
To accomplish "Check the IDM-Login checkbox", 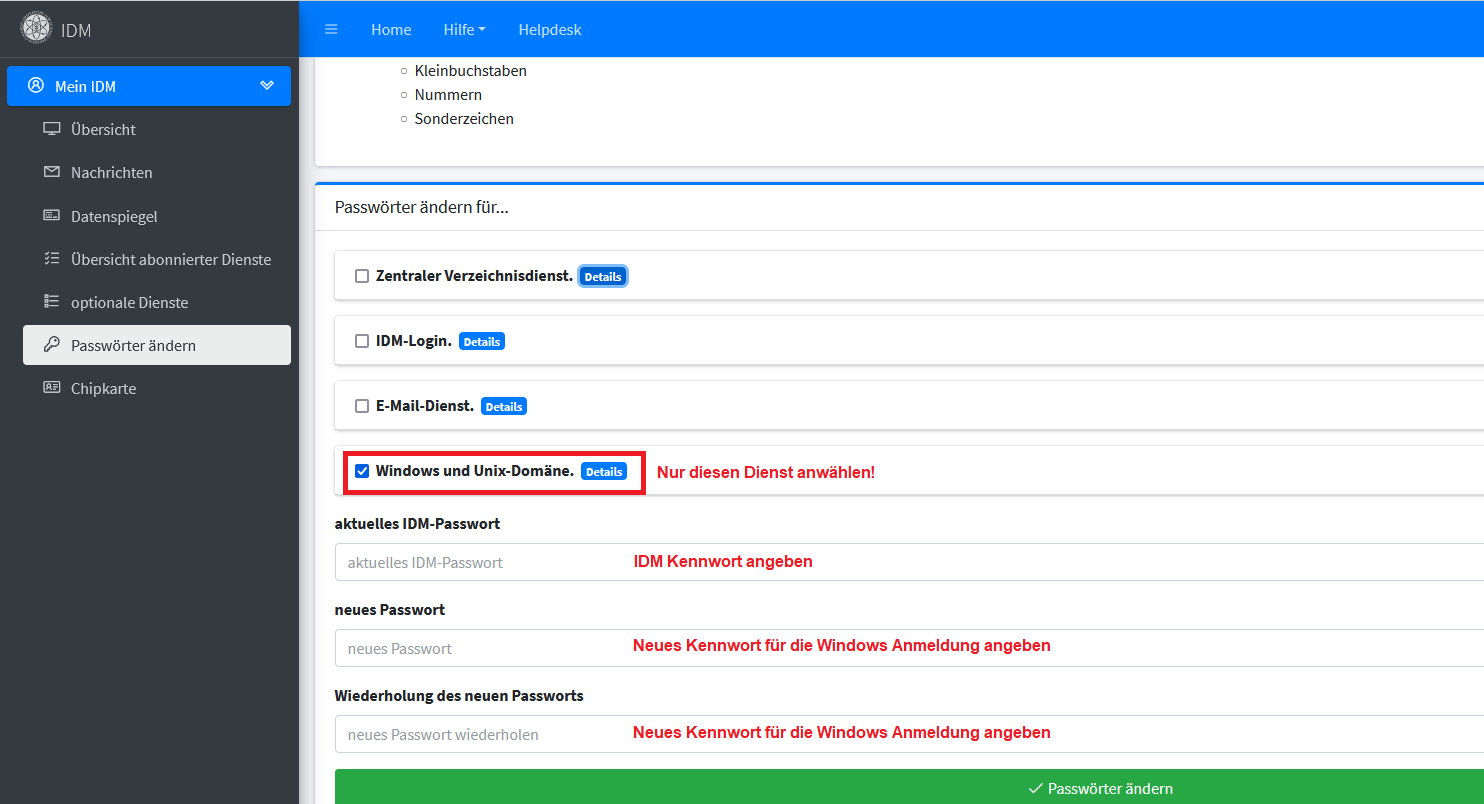I will coord(362,341).
